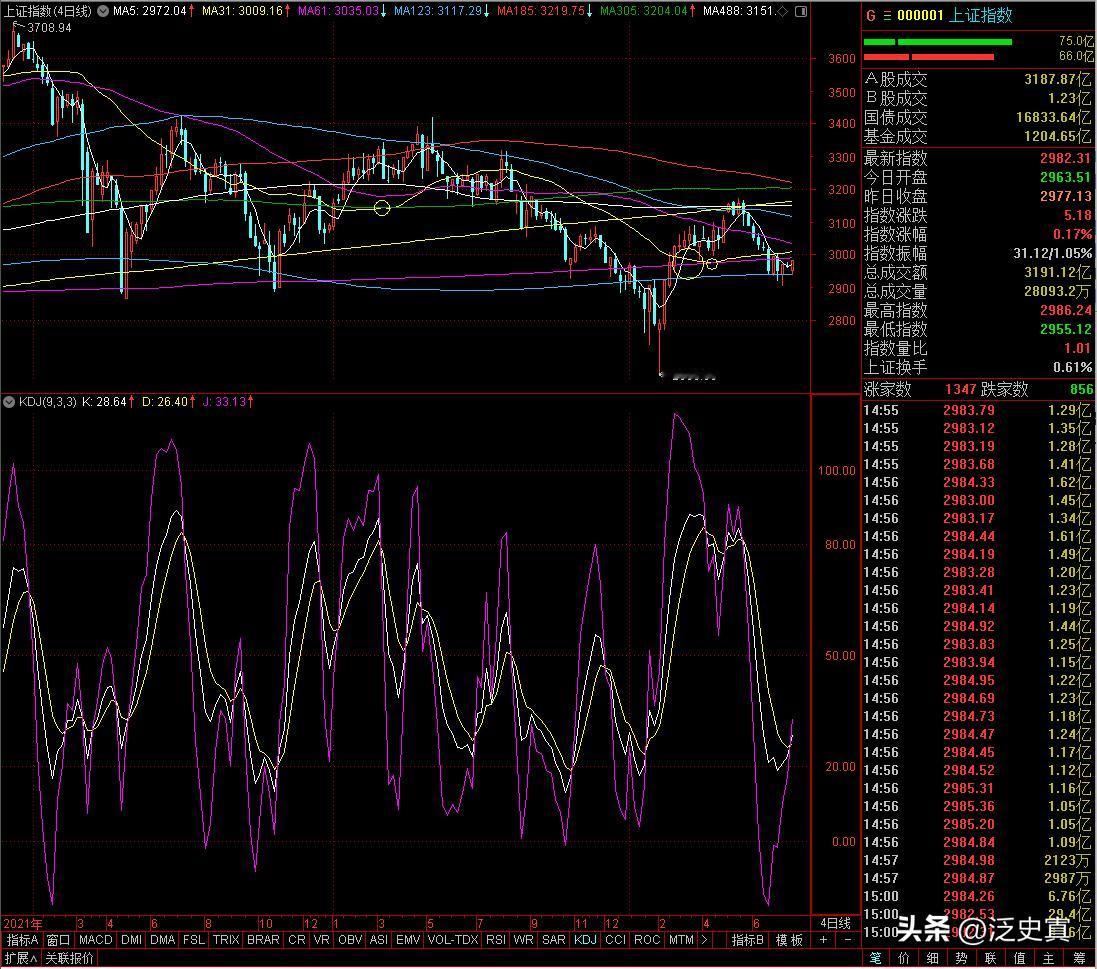The image size is (1097, 969).
Task: Select the 联 tab in bottom-right
Action: [x=990, y=958]
